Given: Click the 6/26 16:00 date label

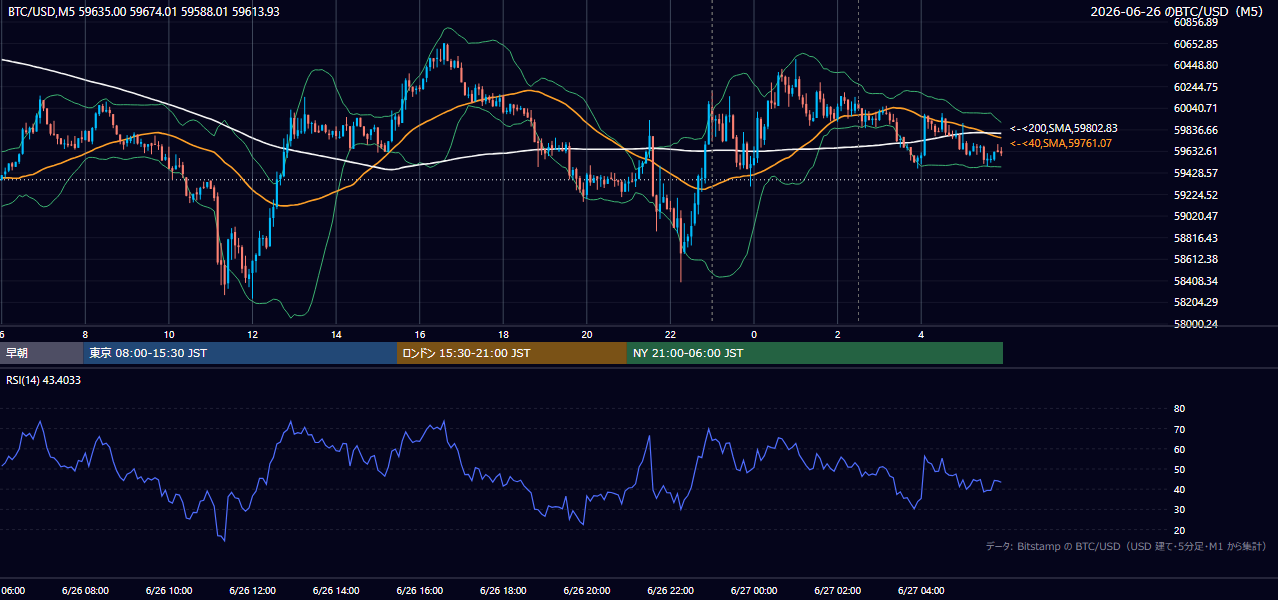Looking at the screenshot, I should tap(420, 591).
